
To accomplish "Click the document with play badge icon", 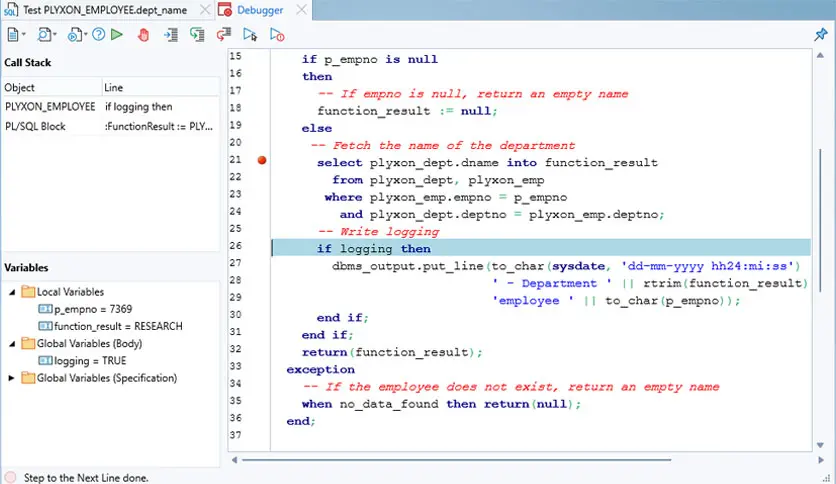I will tap(74, 35).
